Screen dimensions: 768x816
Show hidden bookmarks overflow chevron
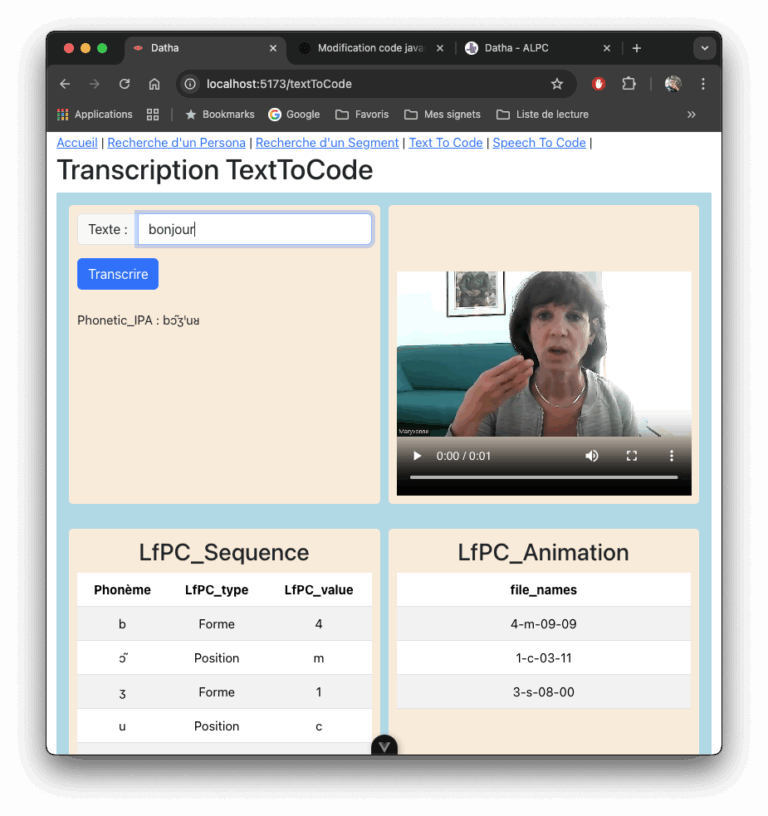tap(691, 114)
